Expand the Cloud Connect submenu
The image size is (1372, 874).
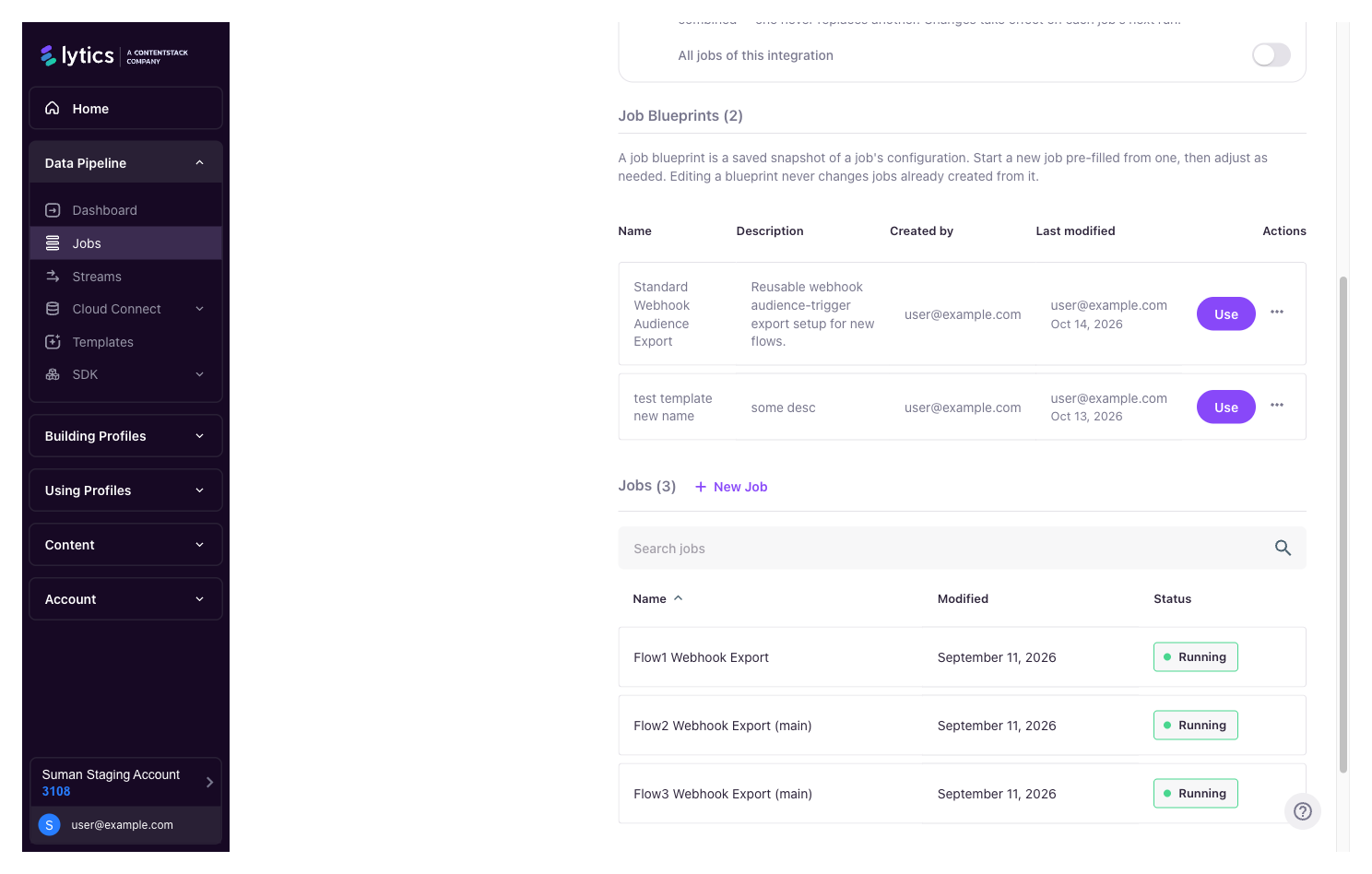pos(199,309)
